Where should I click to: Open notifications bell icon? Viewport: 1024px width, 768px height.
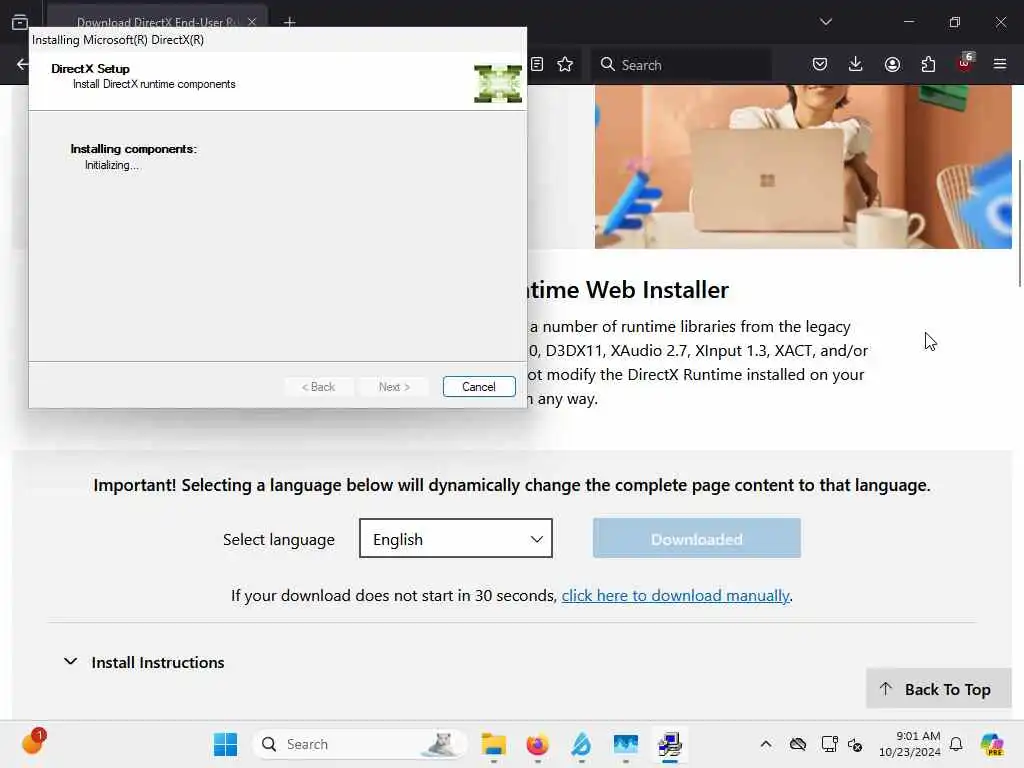tap(956, 744)
